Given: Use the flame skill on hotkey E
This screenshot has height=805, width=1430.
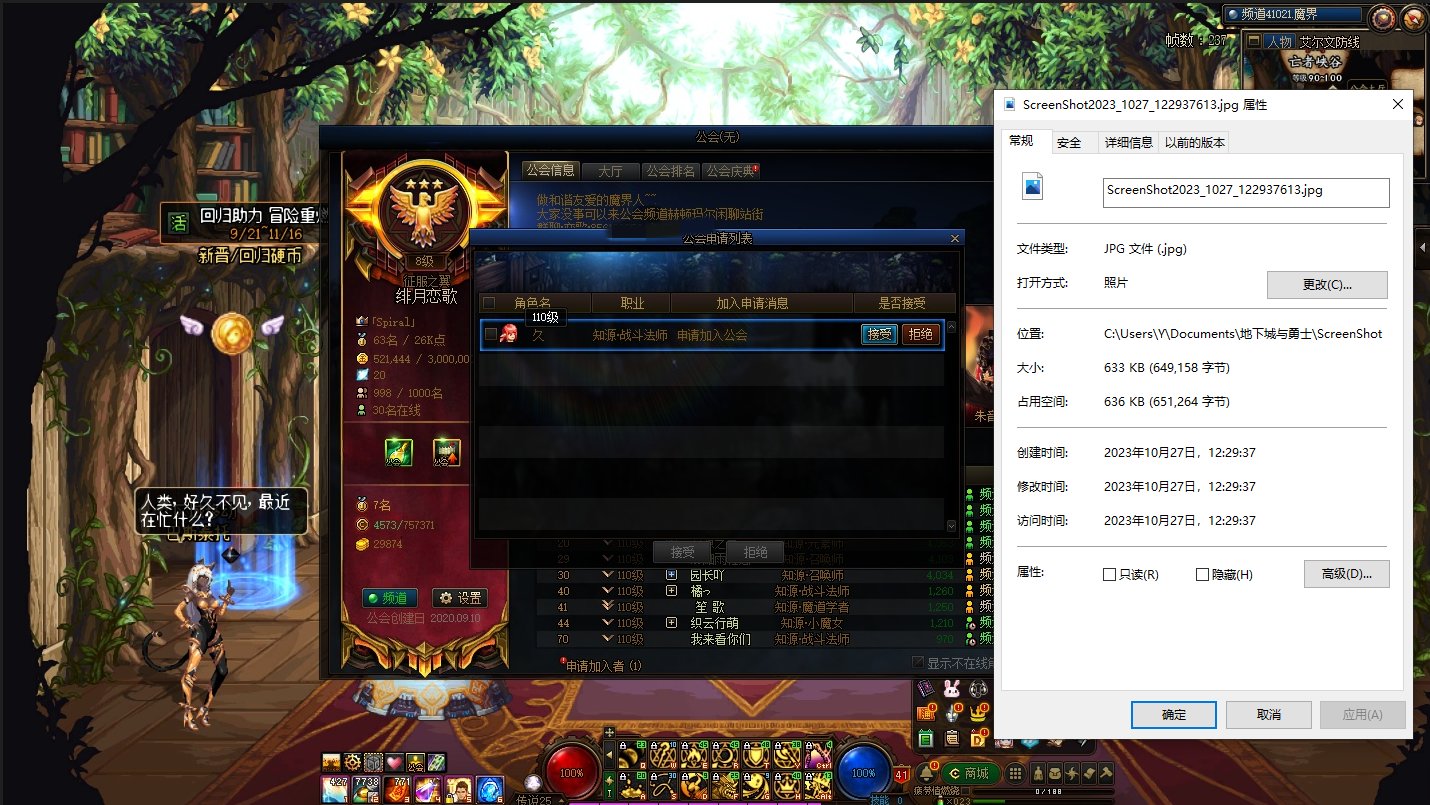Looking at the screenshot, I should click(x=695, y=756).
